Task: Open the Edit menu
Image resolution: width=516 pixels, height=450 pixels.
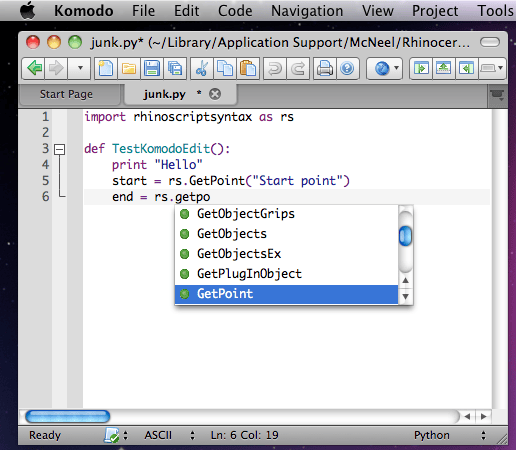Action: pos(186,11)
